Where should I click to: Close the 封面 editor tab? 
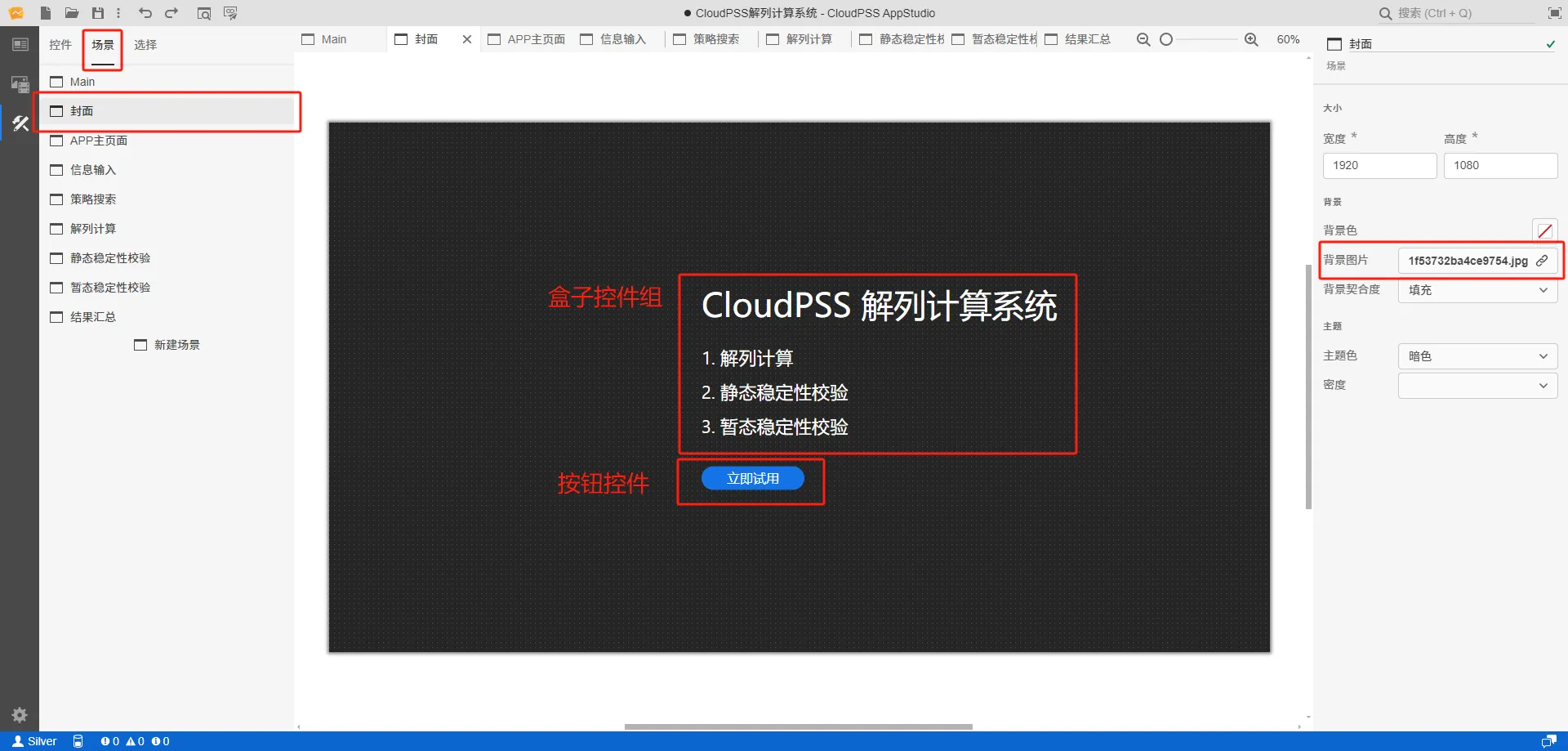pos(467,39)
